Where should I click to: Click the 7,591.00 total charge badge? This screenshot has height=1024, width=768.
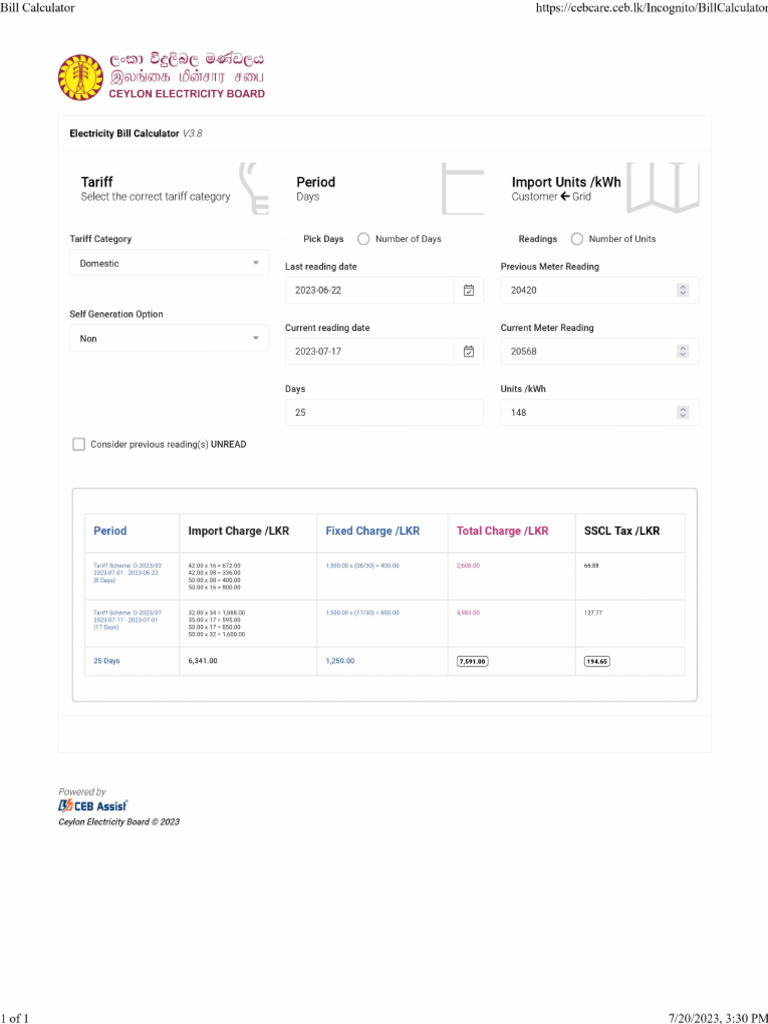tap(472, 661)
